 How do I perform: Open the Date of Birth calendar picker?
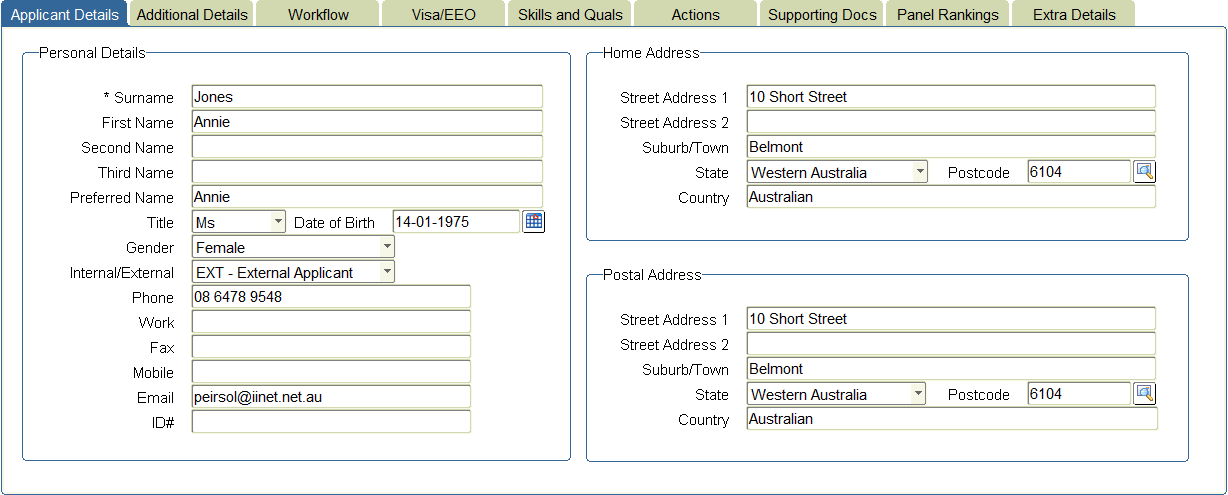click(534, 222)
